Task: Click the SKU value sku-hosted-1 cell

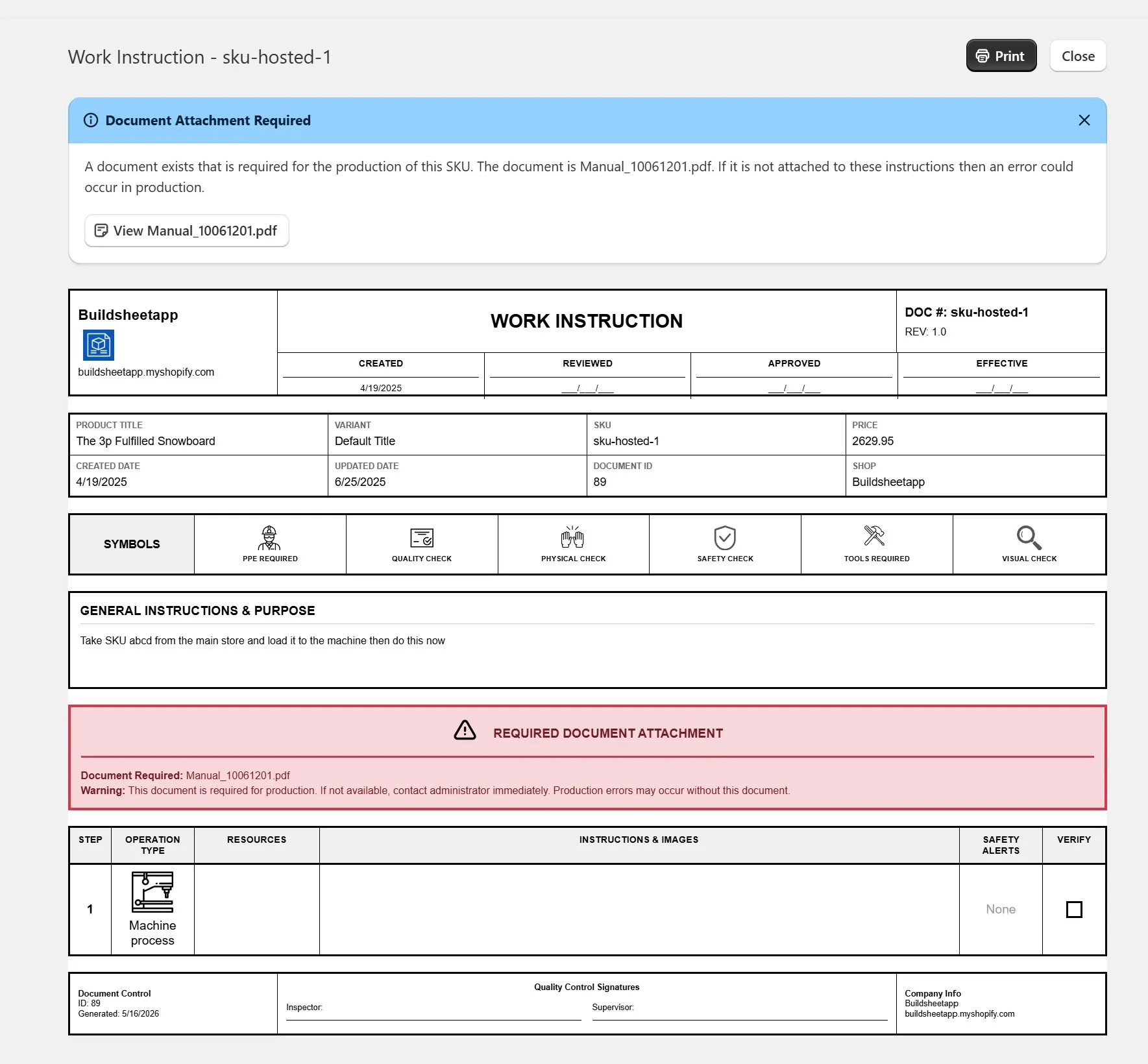Action: [x=716, y=435]
